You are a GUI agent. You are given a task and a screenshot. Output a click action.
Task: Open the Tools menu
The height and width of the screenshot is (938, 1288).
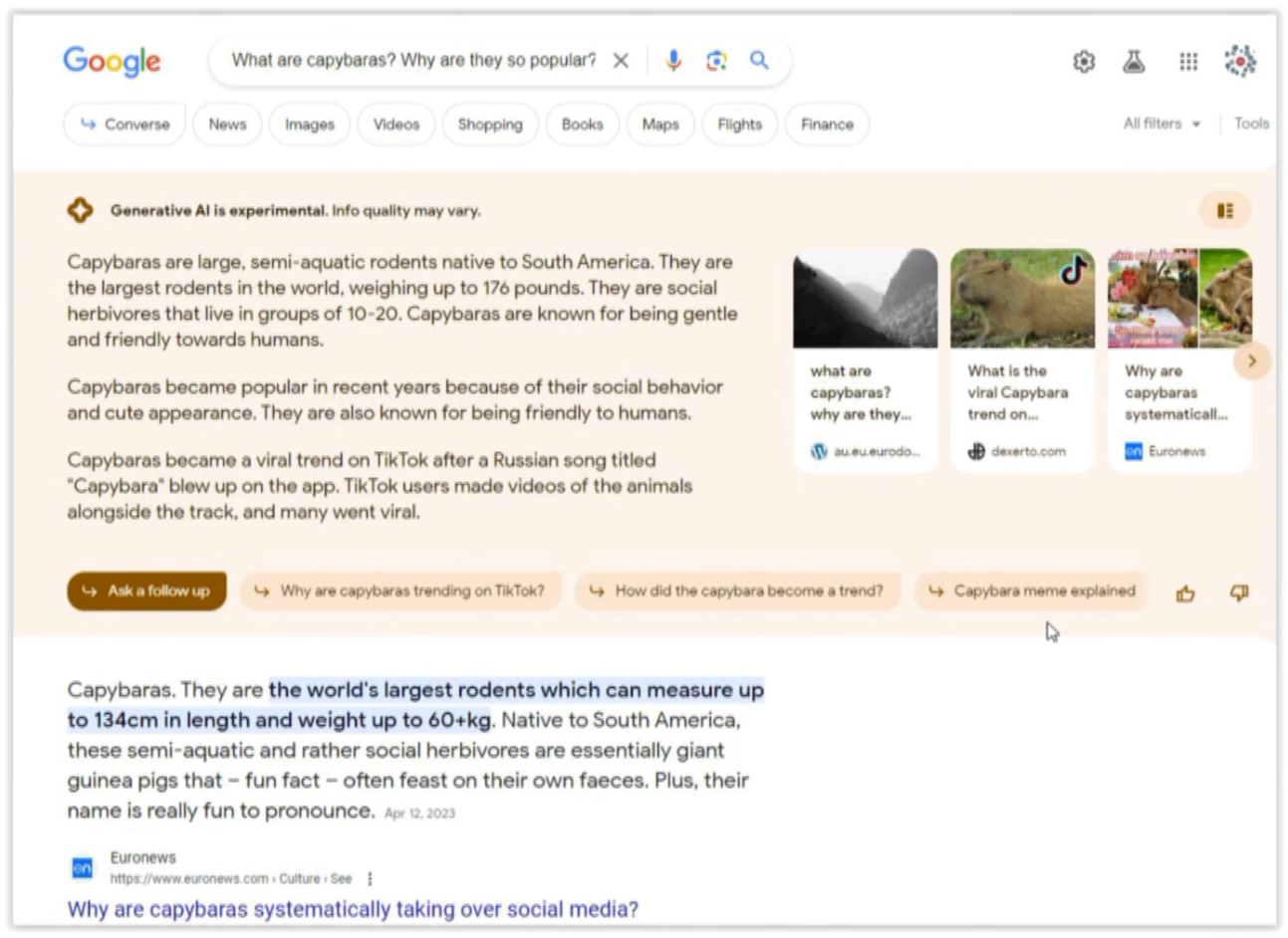coord(1251,123)
